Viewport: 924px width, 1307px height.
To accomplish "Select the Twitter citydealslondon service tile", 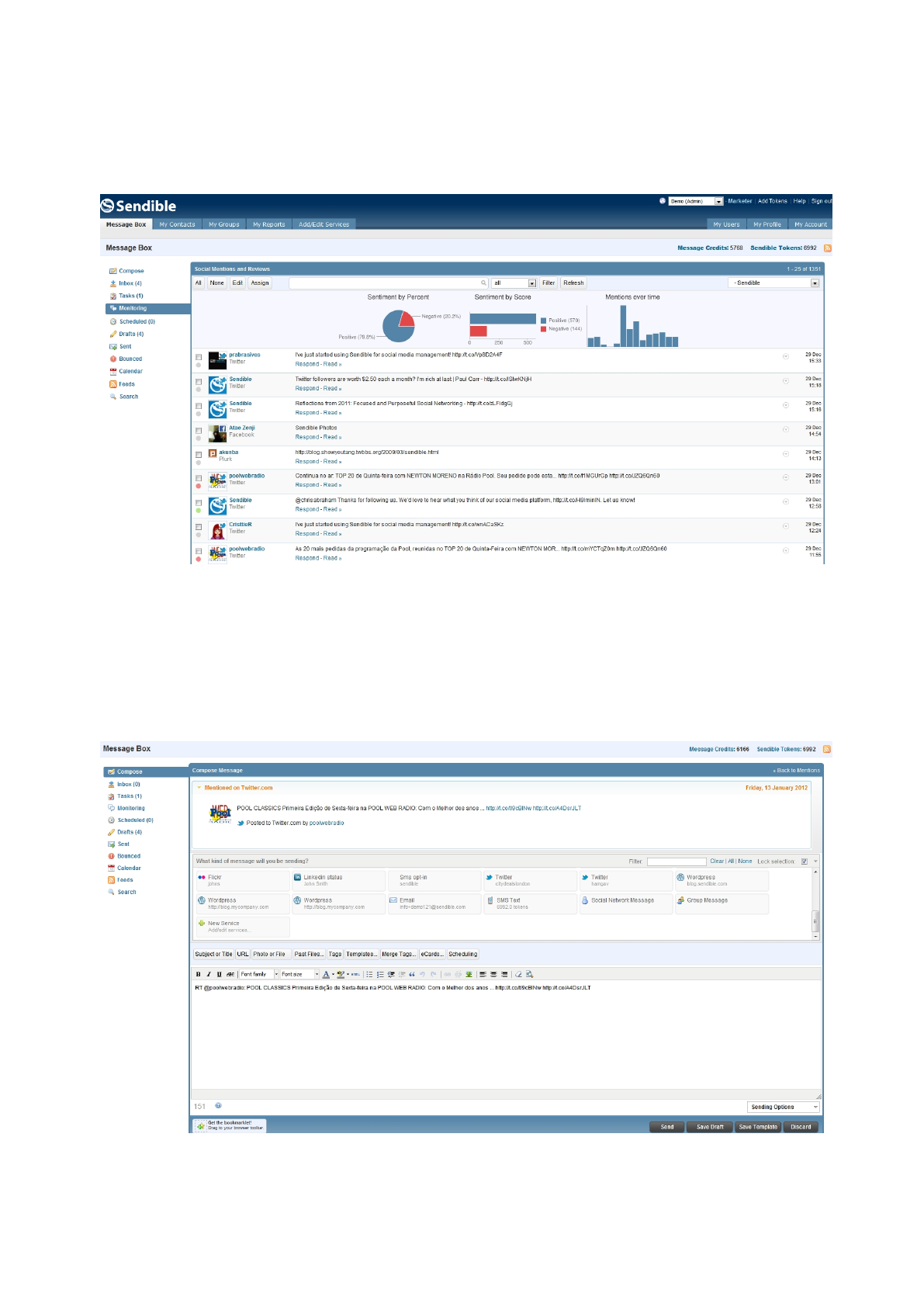I will click(530, 880).
